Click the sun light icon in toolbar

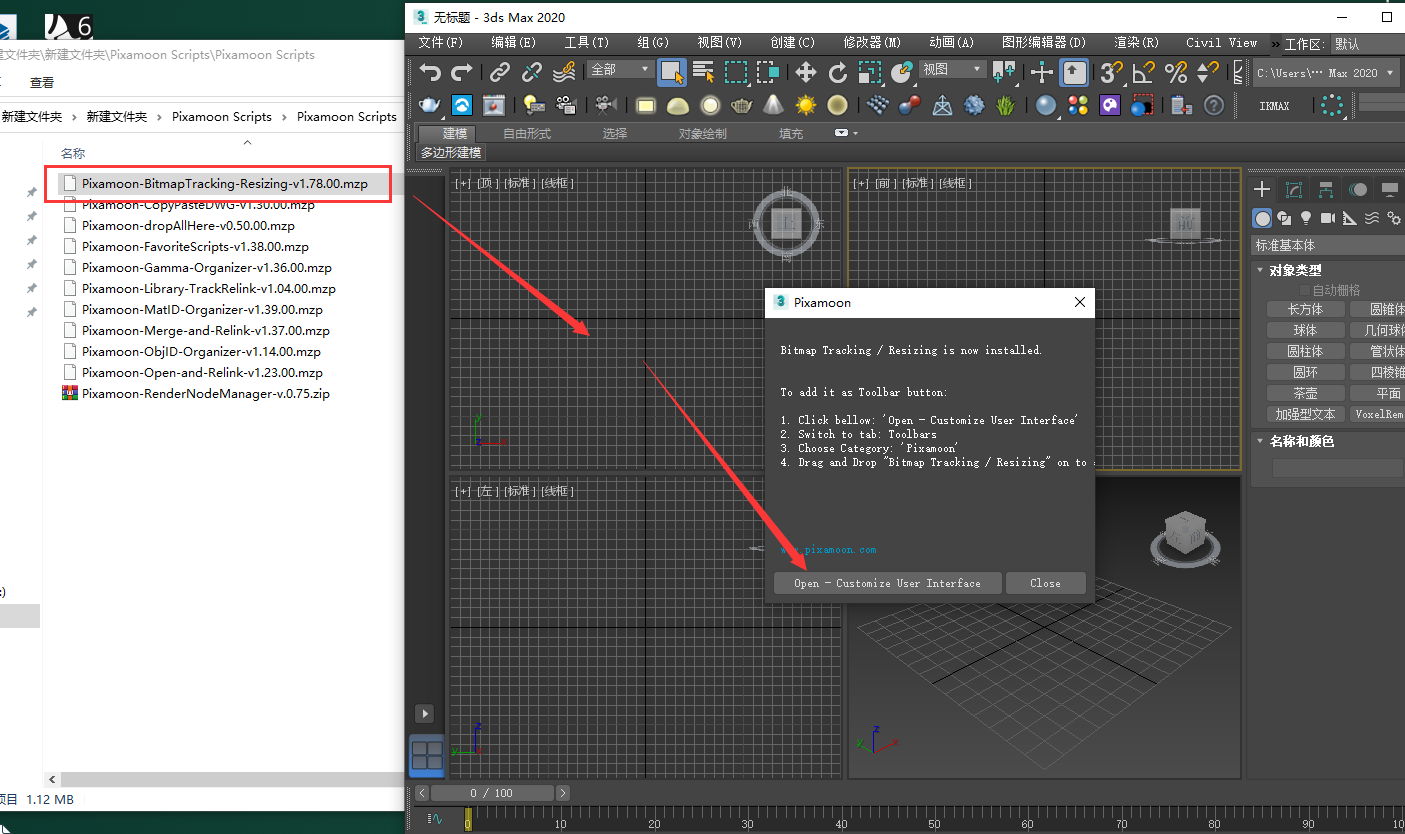[805, 105]
